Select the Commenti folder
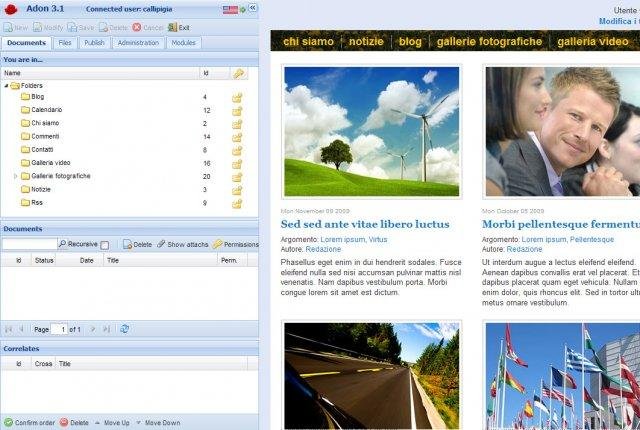This screenshot has height=430, width=640. tap(45, 136)
